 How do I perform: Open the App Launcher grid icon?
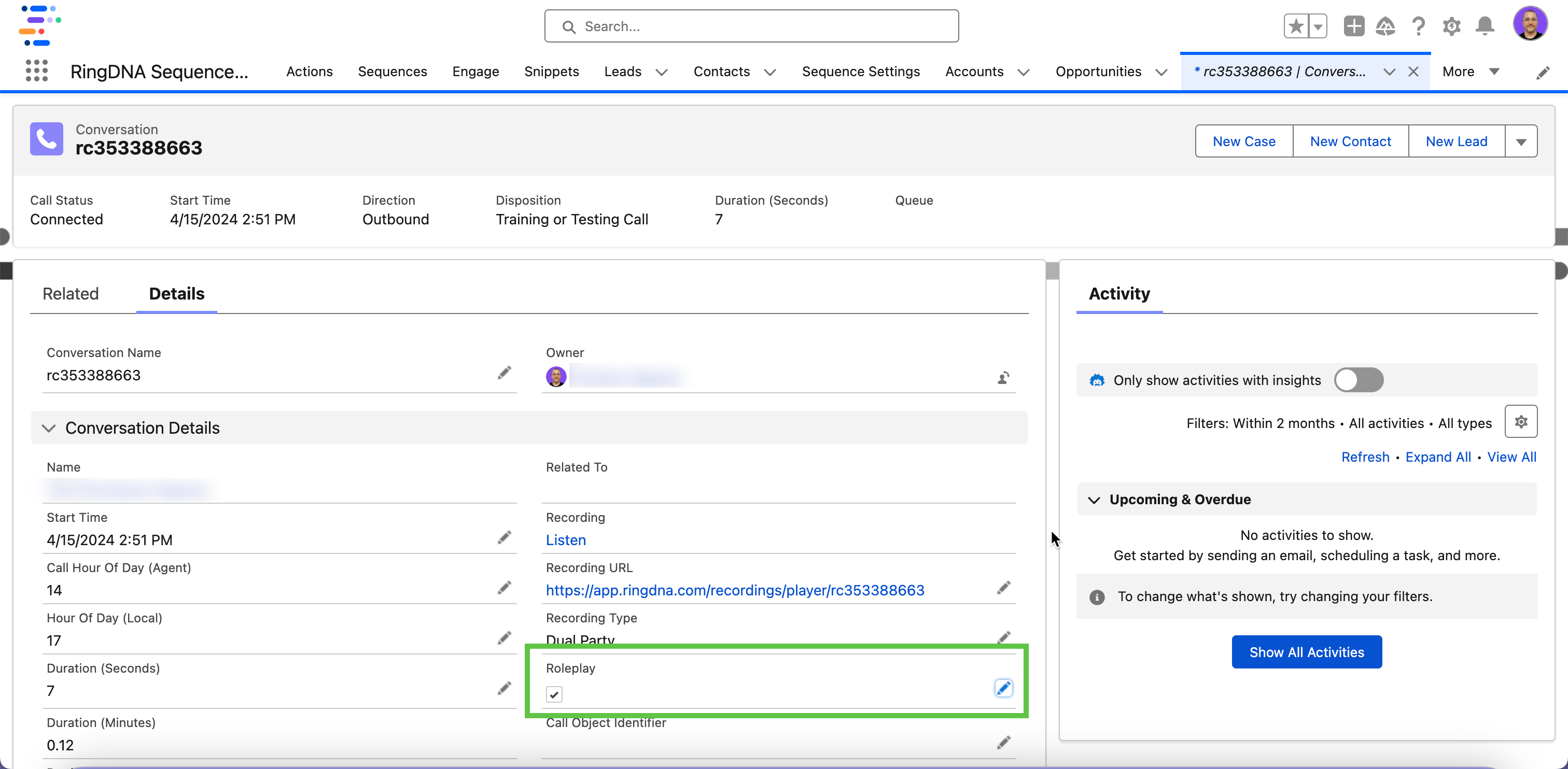36,71
